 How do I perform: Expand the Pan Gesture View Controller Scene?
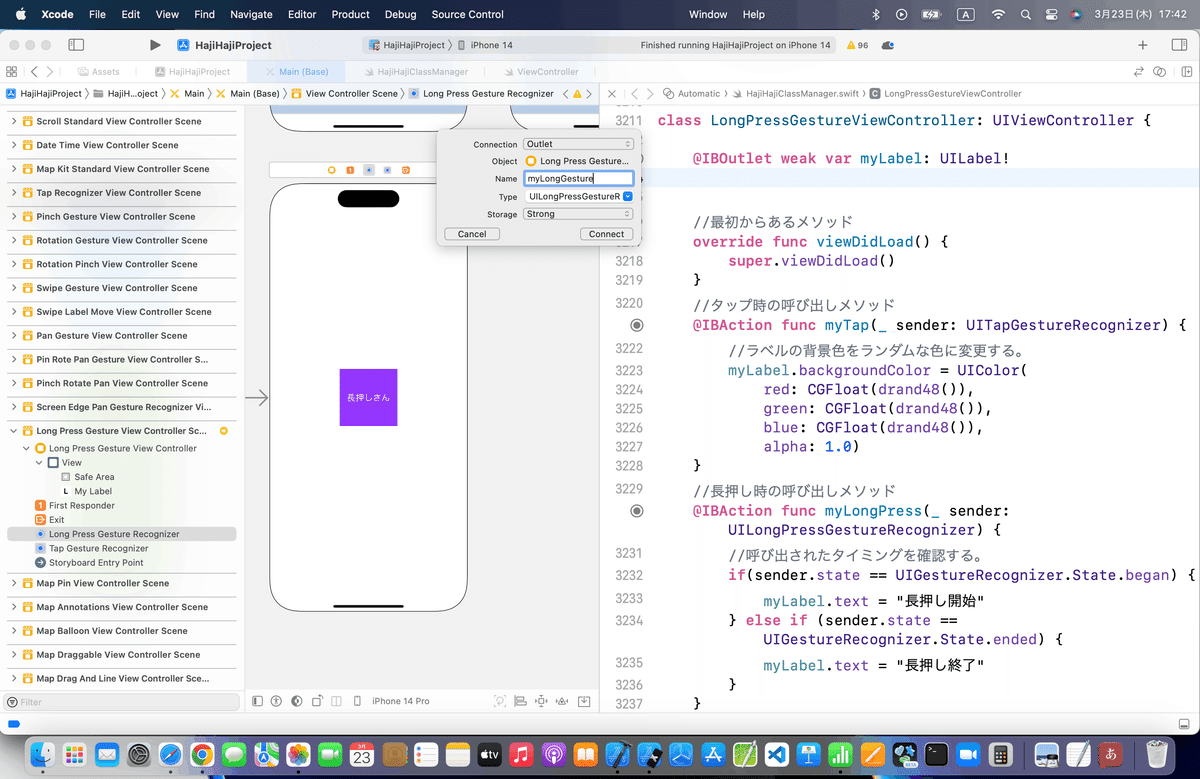(x=14, y=336)
